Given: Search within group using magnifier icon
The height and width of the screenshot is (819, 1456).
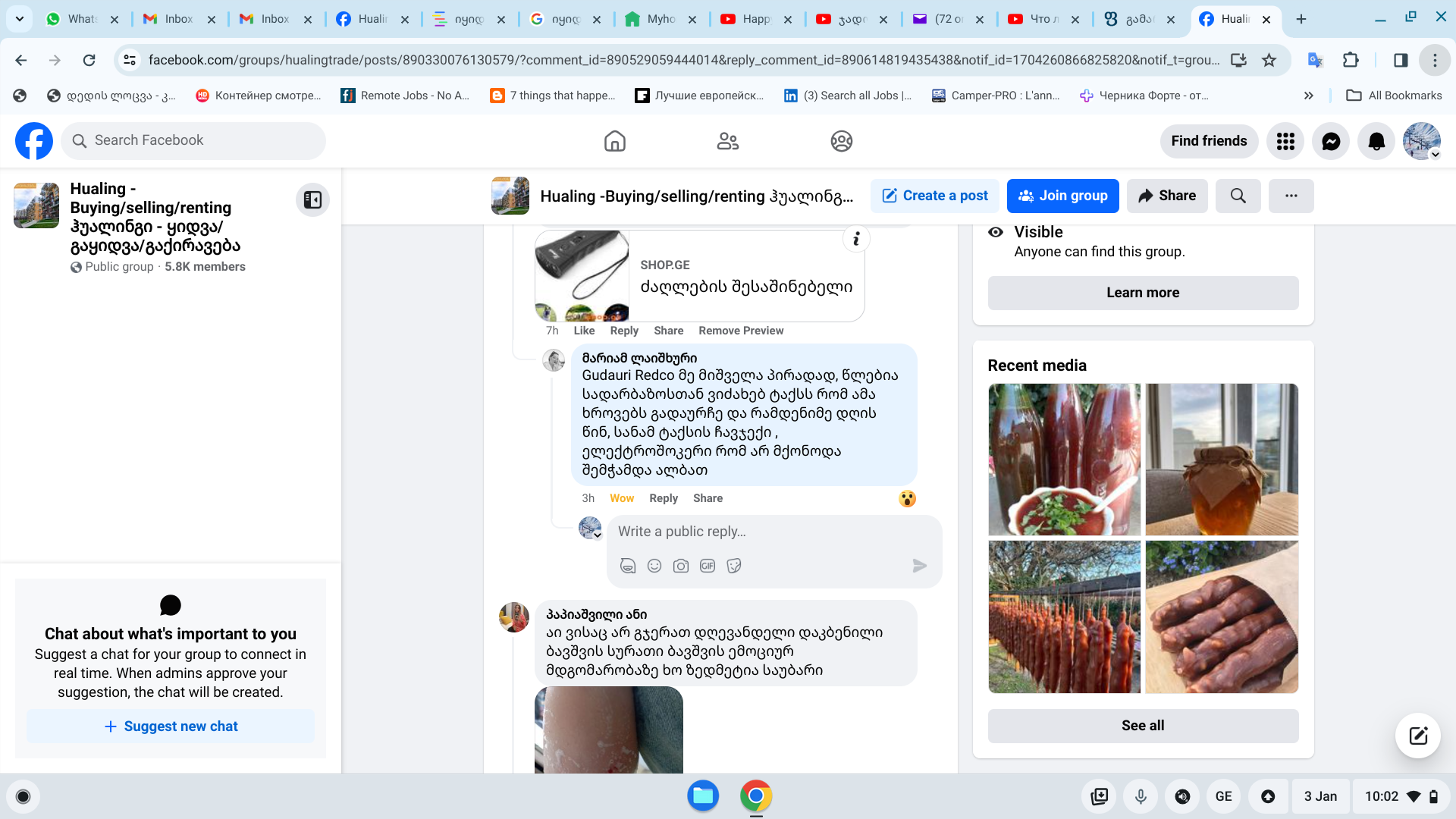Looking at the screenshot, I should pyautogui.click(x=1238, y=196).
